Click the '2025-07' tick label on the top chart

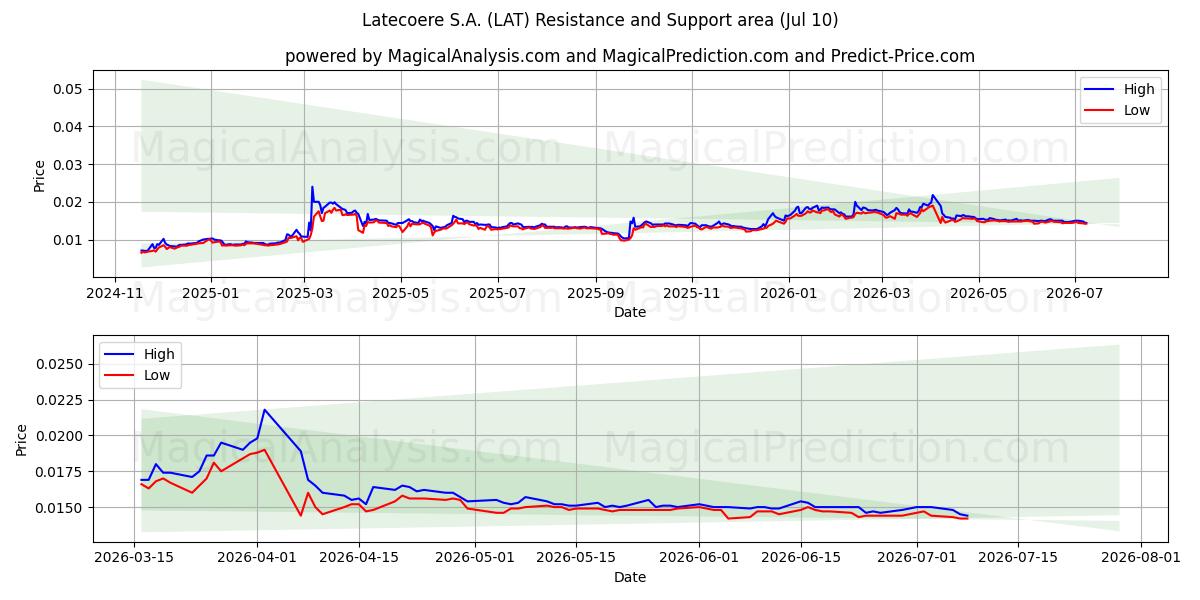(x=497, y=294)
